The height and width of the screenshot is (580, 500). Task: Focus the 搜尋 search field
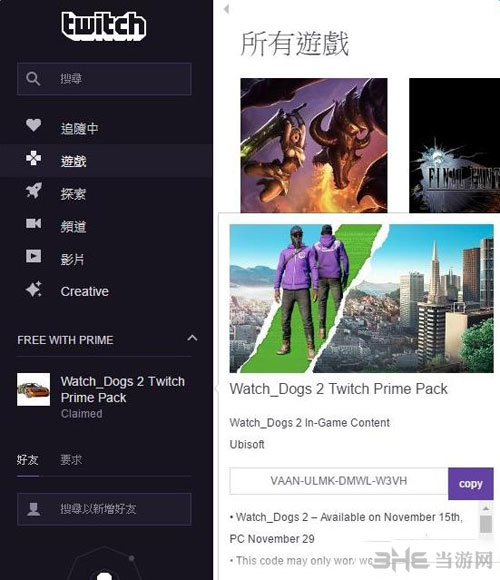(104, 79)
